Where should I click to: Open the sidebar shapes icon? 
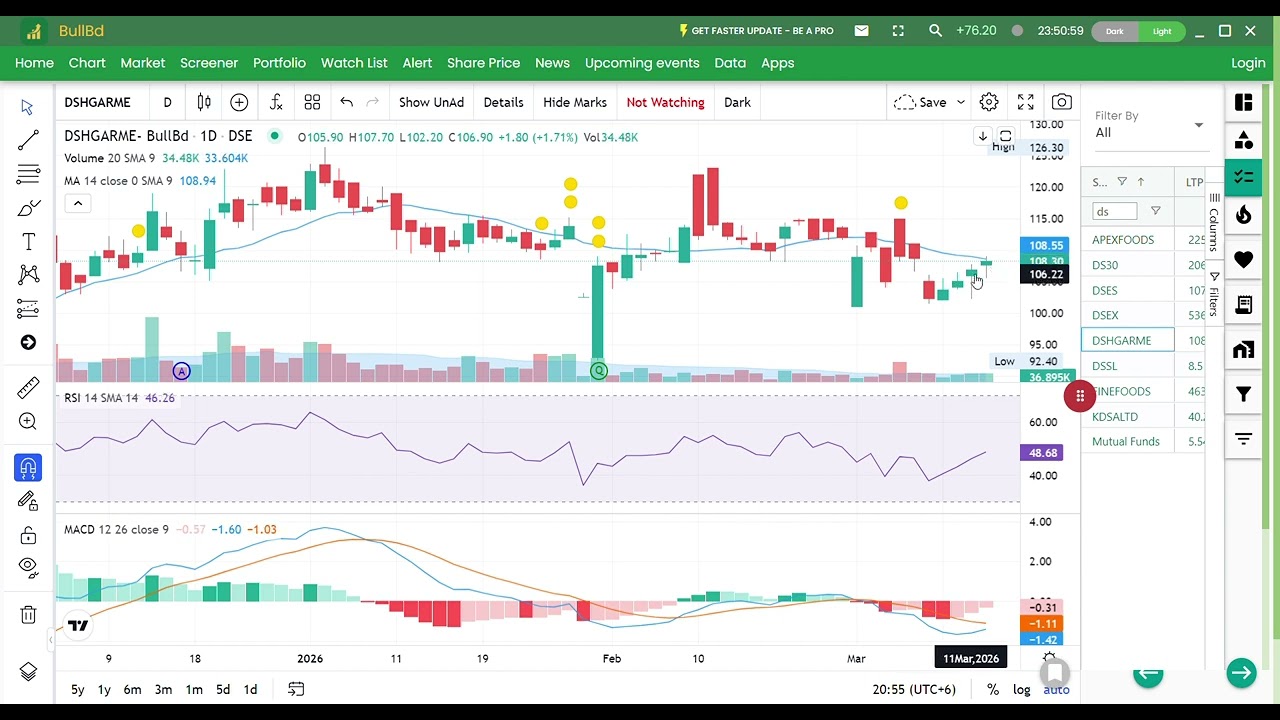(x=1244, y=140)
